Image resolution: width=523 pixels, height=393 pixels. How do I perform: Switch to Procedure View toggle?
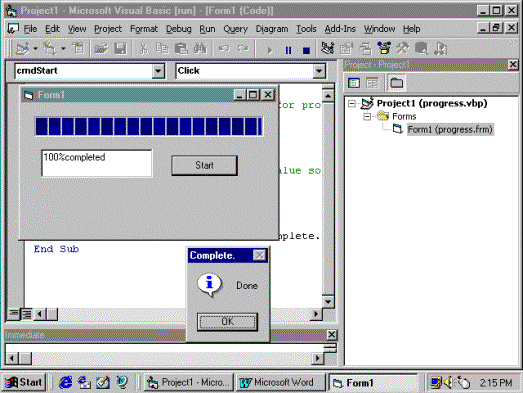click(14, 314)
